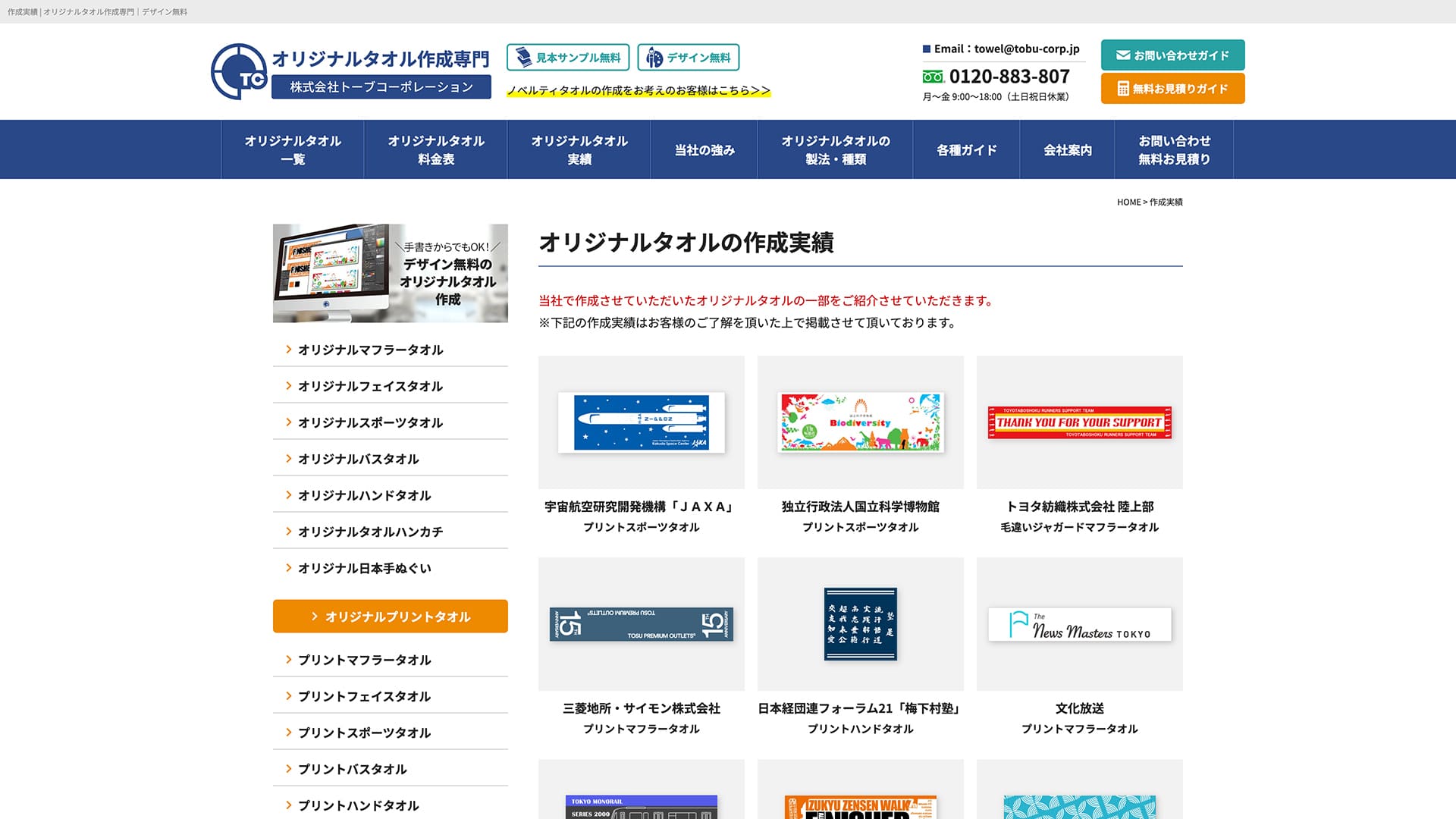This screenshot has height=819, width=1456.
Task: Open 当社の強み nav item
Action: pyautogui.click(x=704, y=149)
